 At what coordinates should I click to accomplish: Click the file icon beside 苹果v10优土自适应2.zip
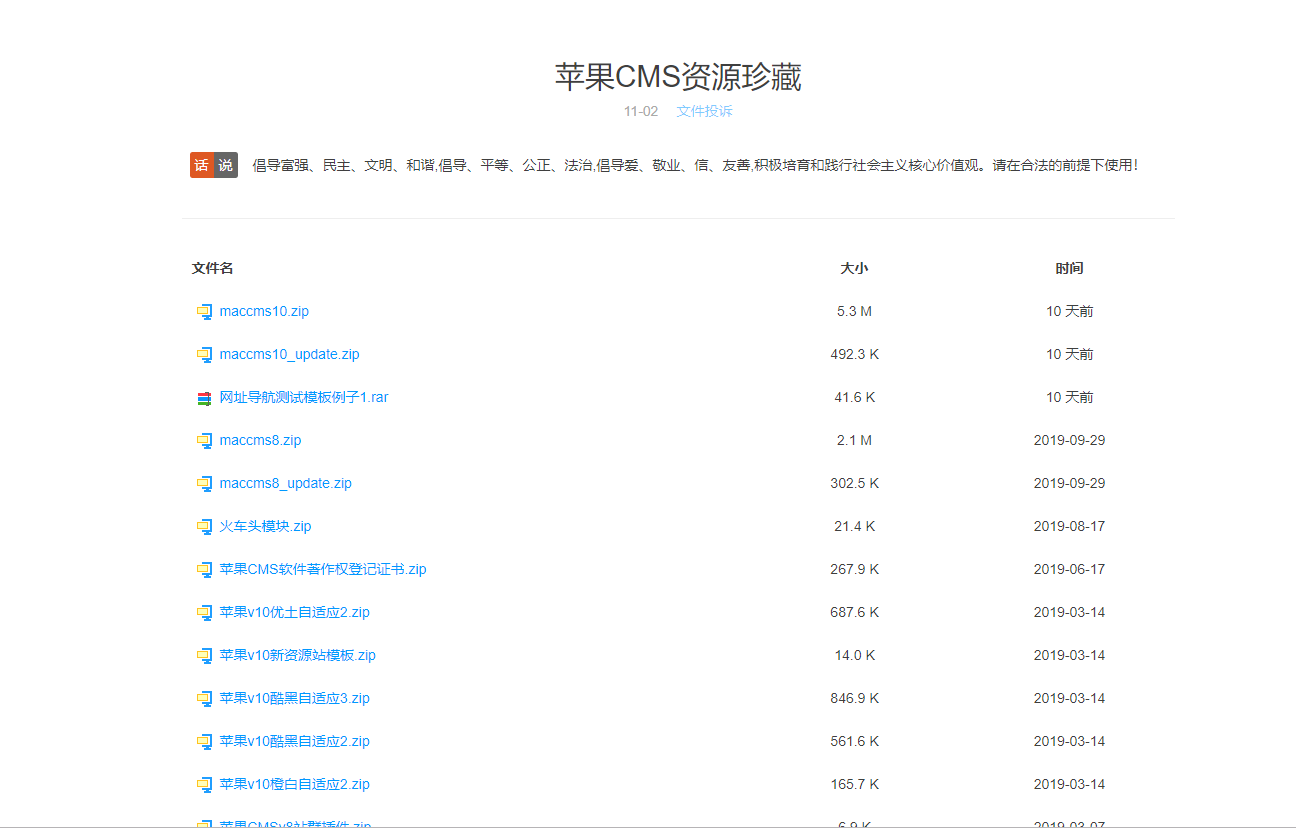click(204, 612)
